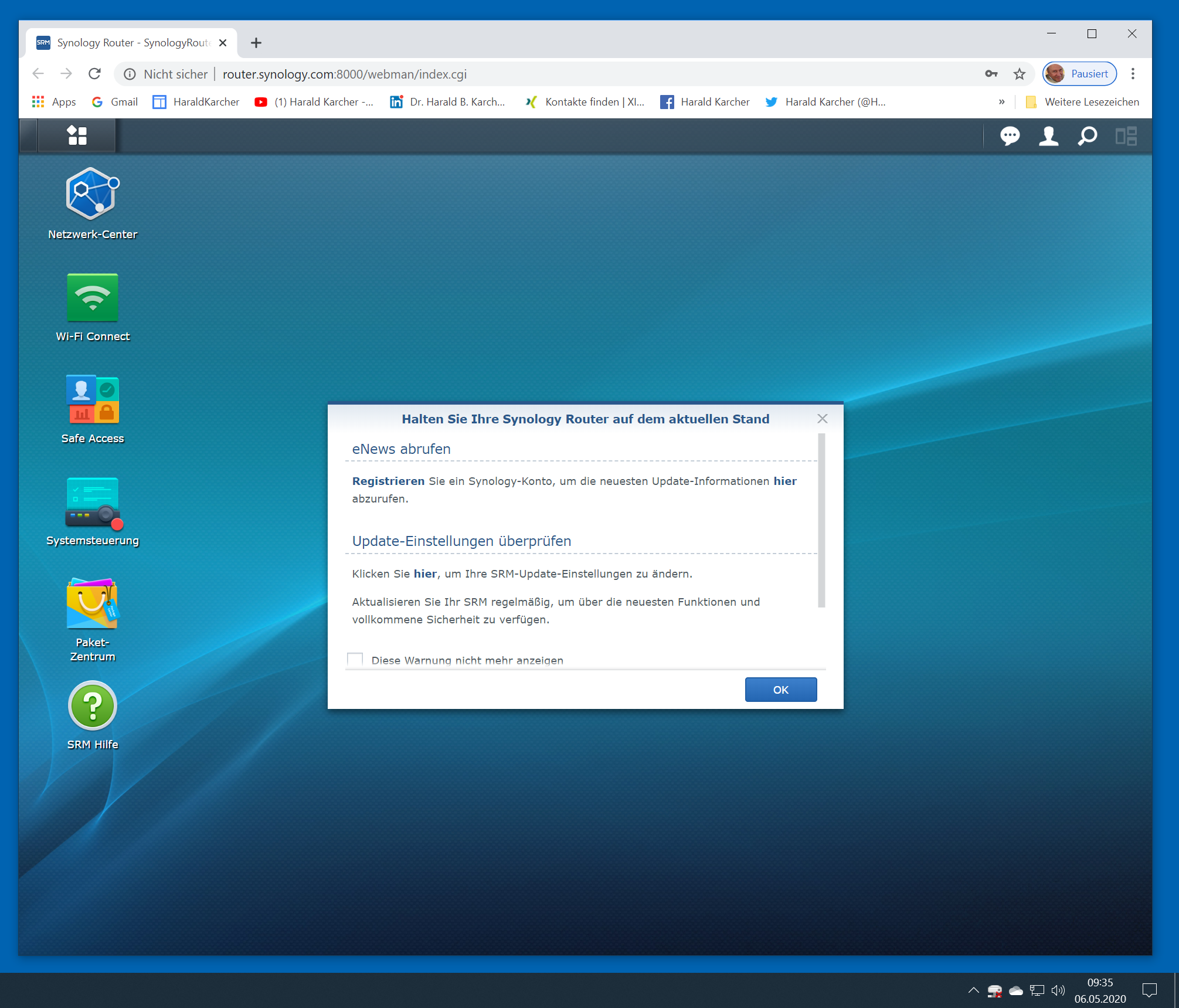This screenshot has width=1179, height=1008.
Task: Click the SRM search magnifier icon
Action: [1087, 136]
